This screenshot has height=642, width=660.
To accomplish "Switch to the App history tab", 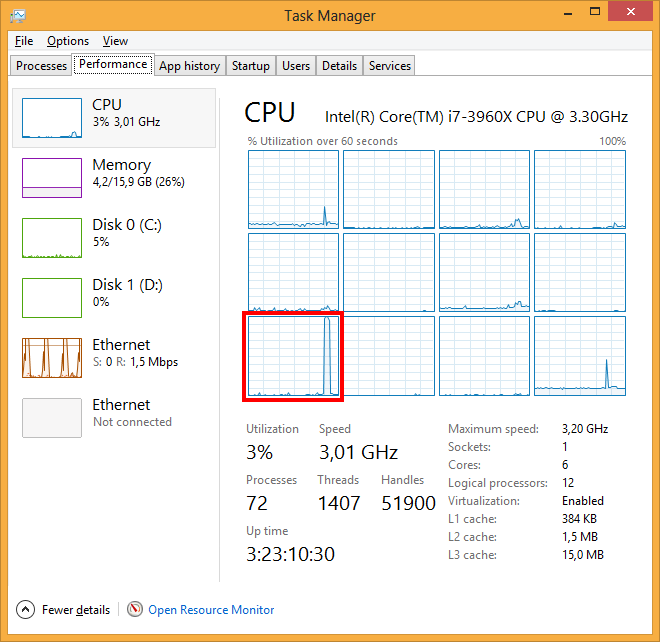I will pos(189,66).
